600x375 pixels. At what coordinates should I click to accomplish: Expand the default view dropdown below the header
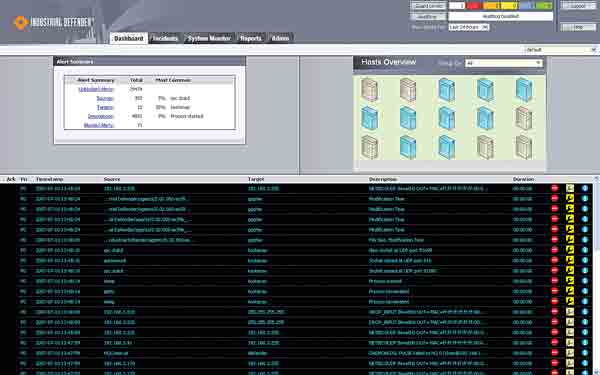point(561,50)
